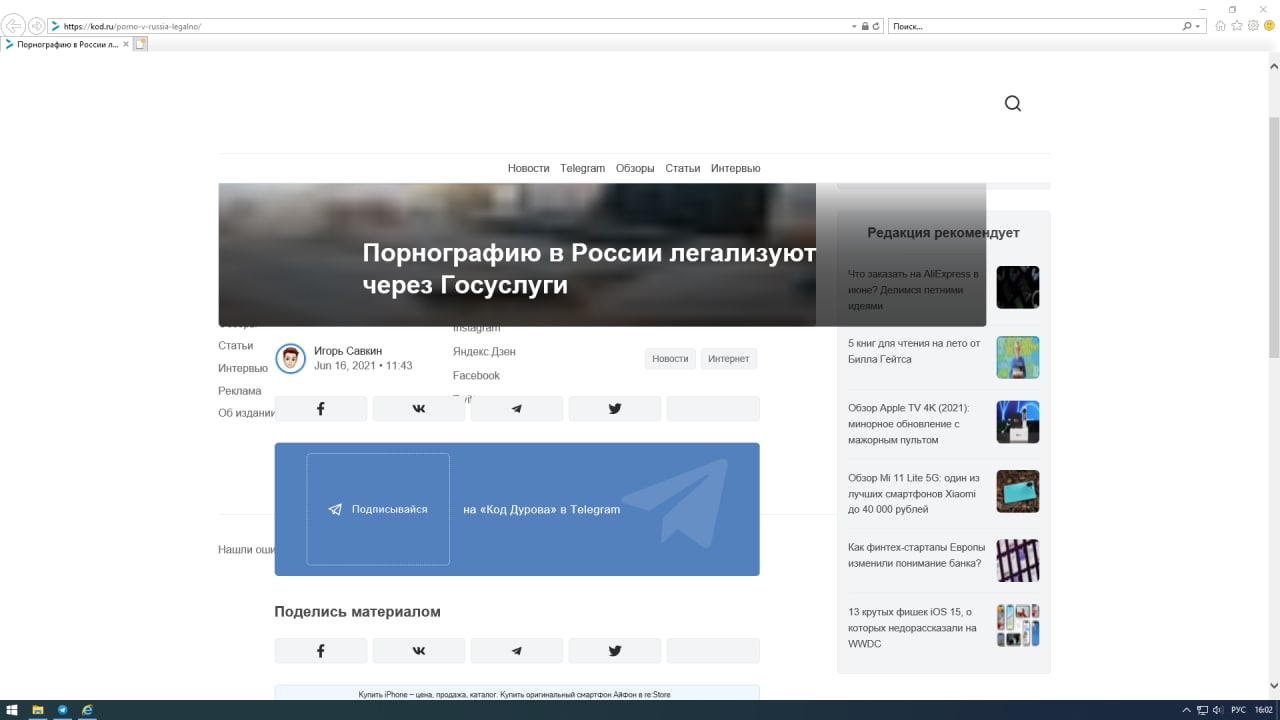Viewport: 1280px width, 720px height.
Task: Go forward with browser Forward arrow
Action: click(x=37, y=26)
